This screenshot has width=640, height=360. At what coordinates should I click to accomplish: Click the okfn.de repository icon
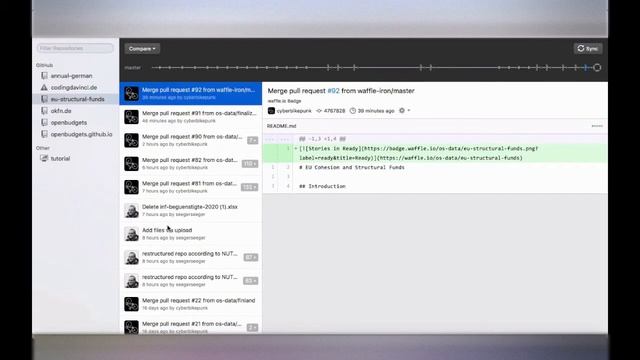44,111
